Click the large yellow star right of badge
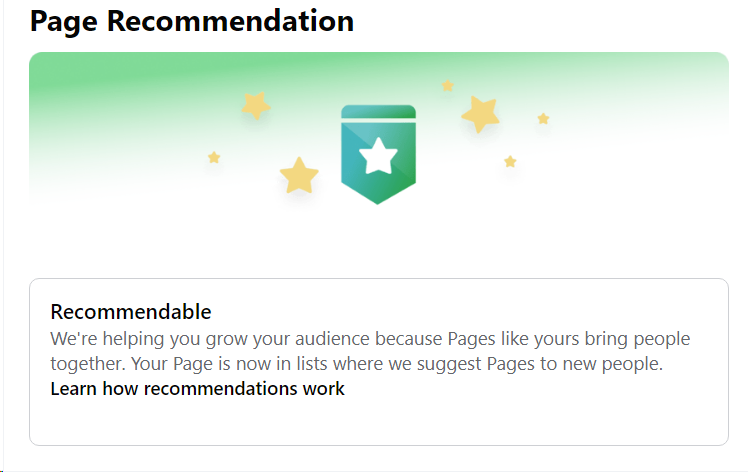The image size is (748, 472). click(x=481, y=114)
